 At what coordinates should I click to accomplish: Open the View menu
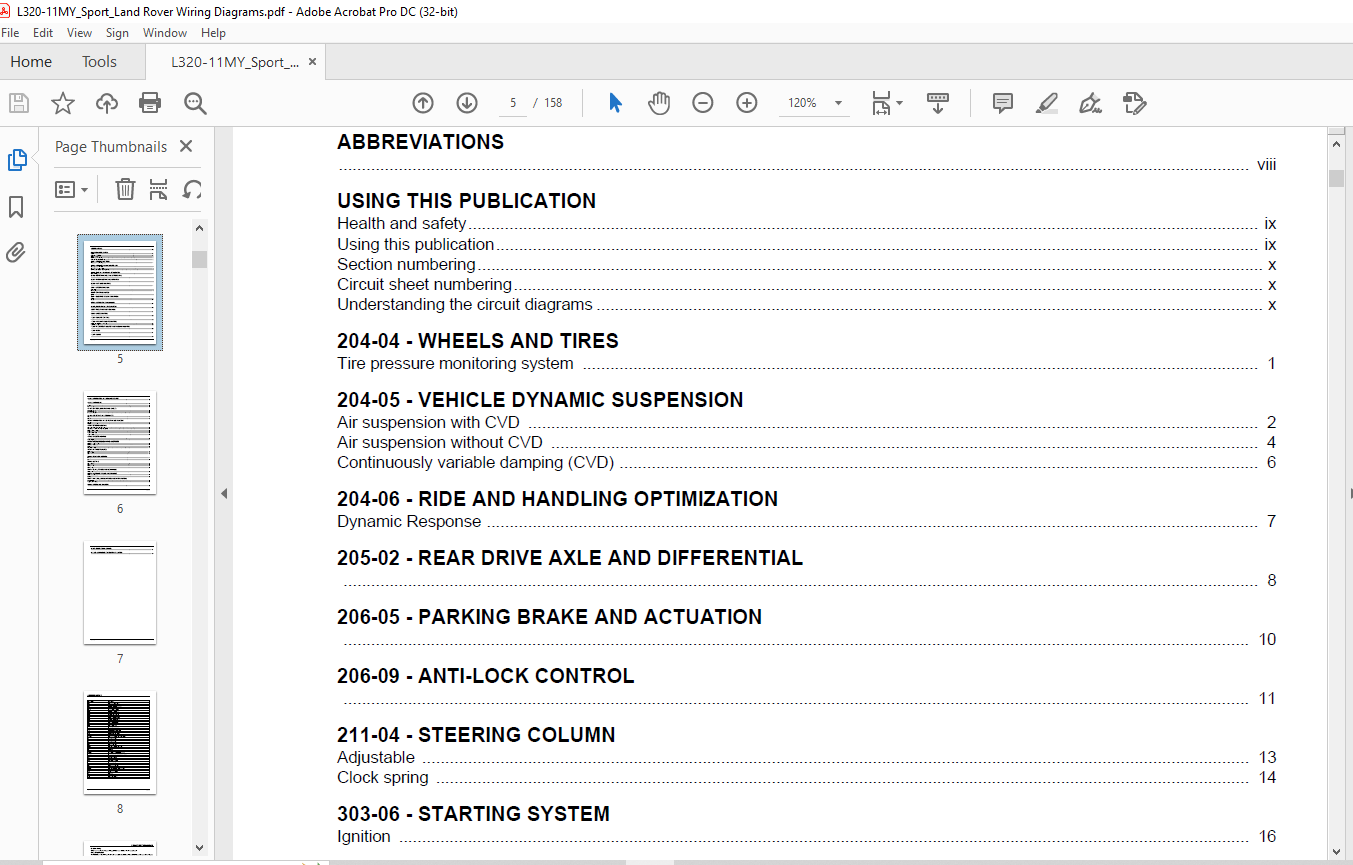79,33
